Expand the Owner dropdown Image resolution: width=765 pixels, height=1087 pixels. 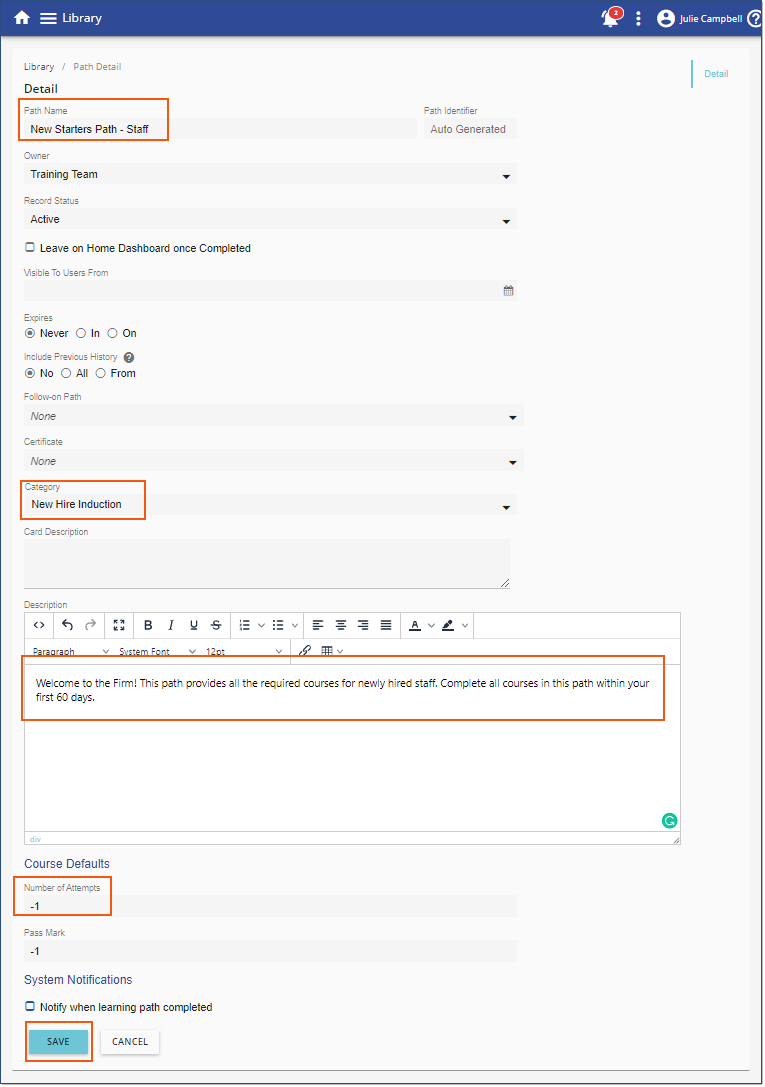pos(507,176)
